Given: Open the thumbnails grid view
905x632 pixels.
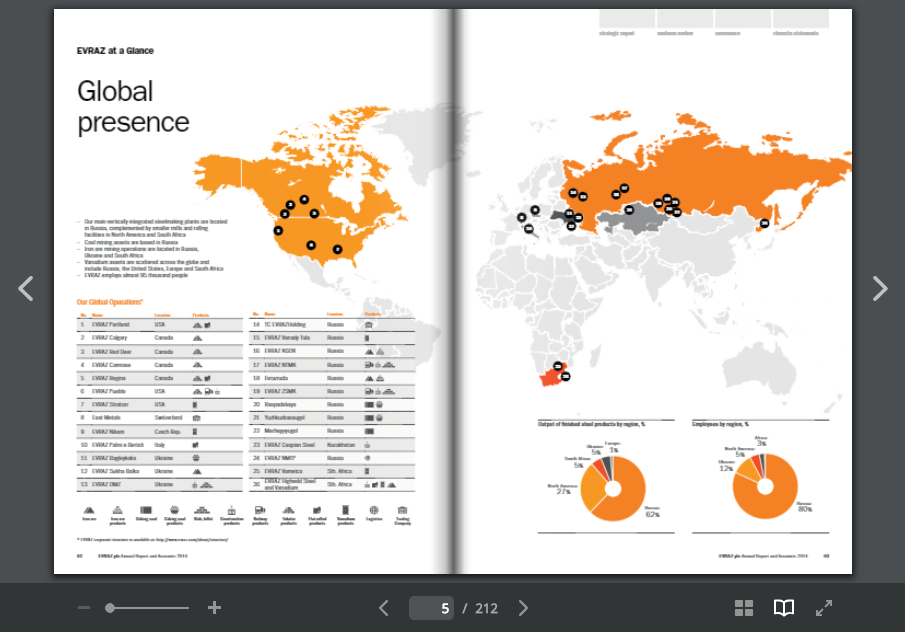Looking at the screenshot, I should coord(743,608).
